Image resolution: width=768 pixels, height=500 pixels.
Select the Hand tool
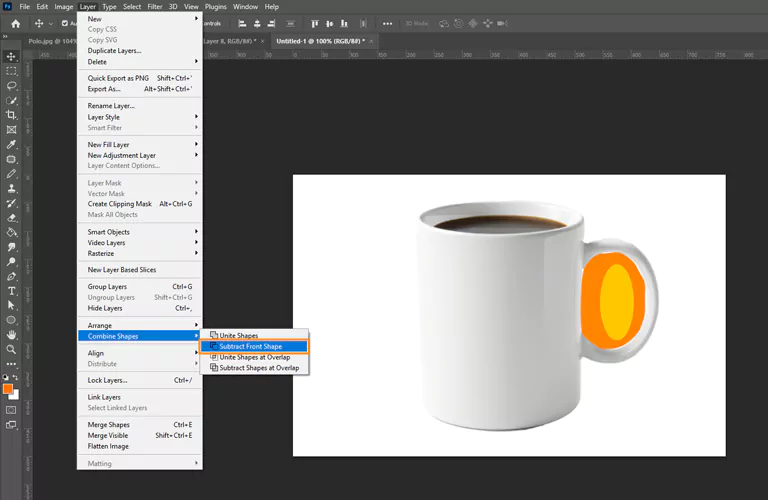pyautogui.click(x=11, y=335)
